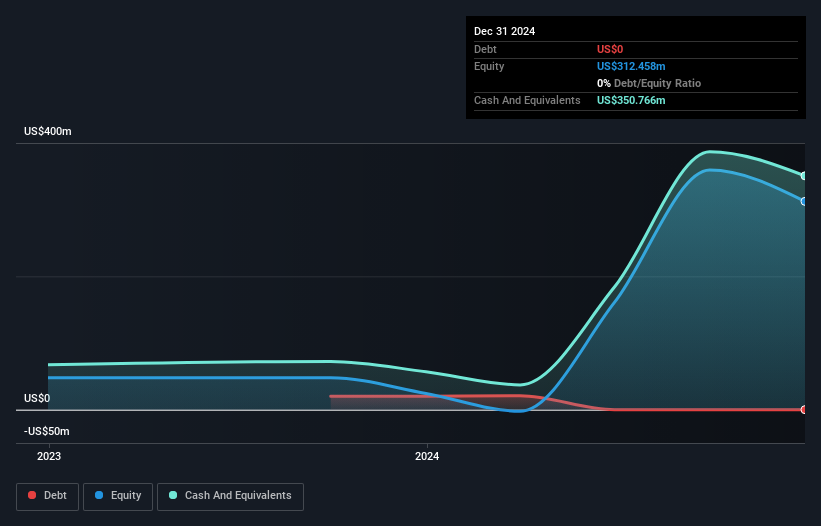
Task: Toggle Cash And Equivalents legend series
Action: click(x=230, y=496)
